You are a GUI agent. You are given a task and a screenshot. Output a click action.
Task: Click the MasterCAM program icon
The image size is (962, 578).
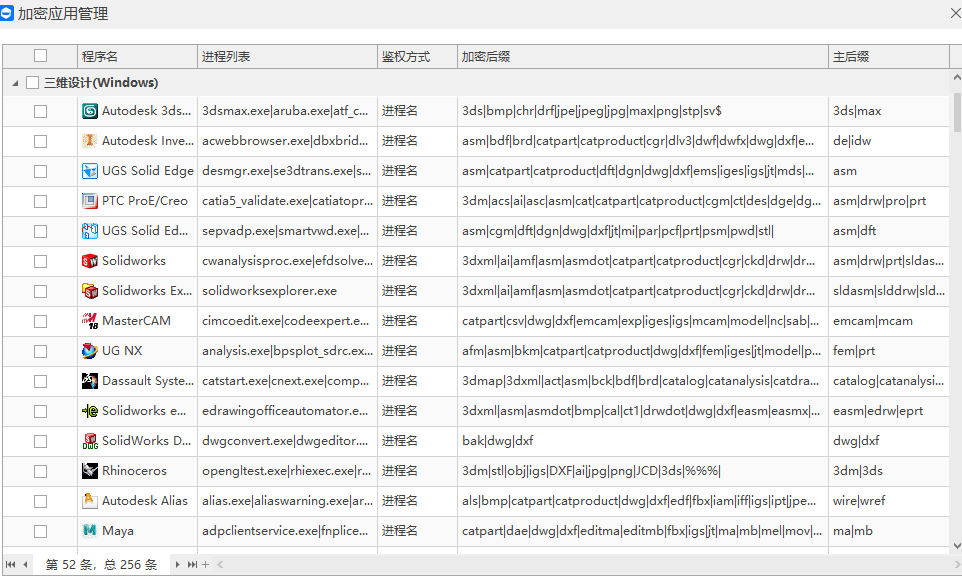click(x=90, y=321)
